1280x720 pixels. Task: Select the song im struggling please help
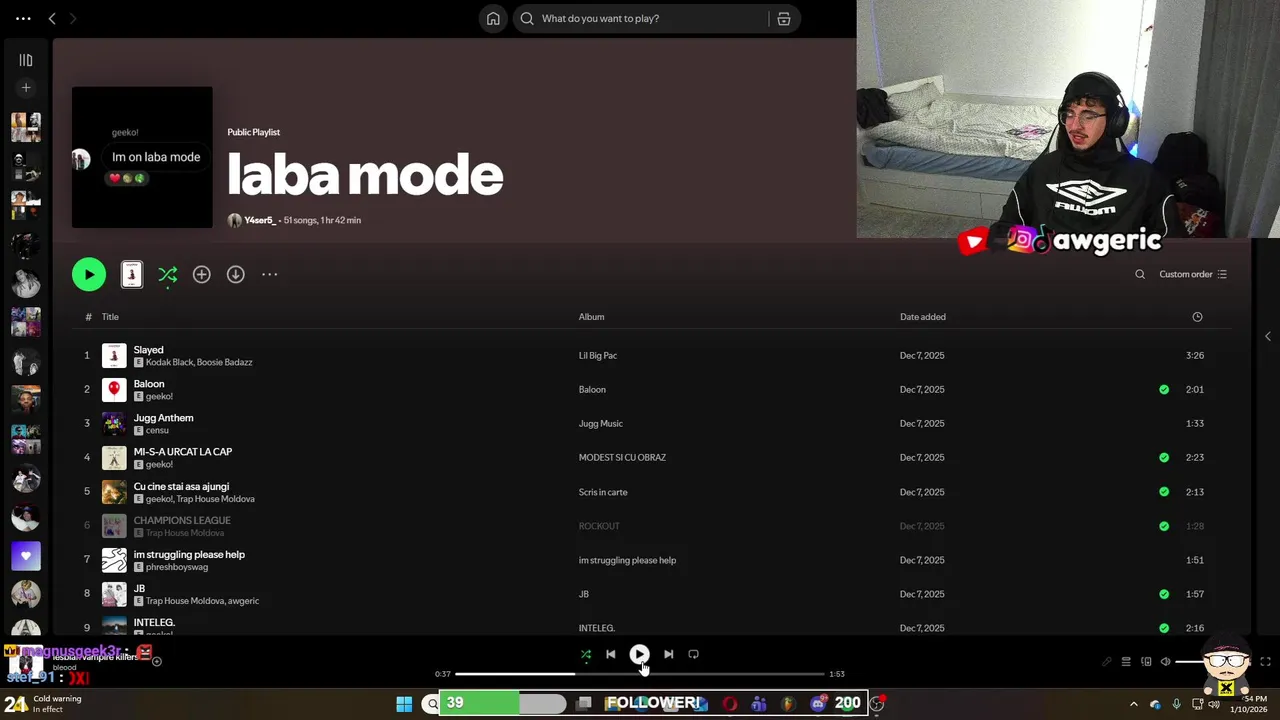click(x=189, y=555)
